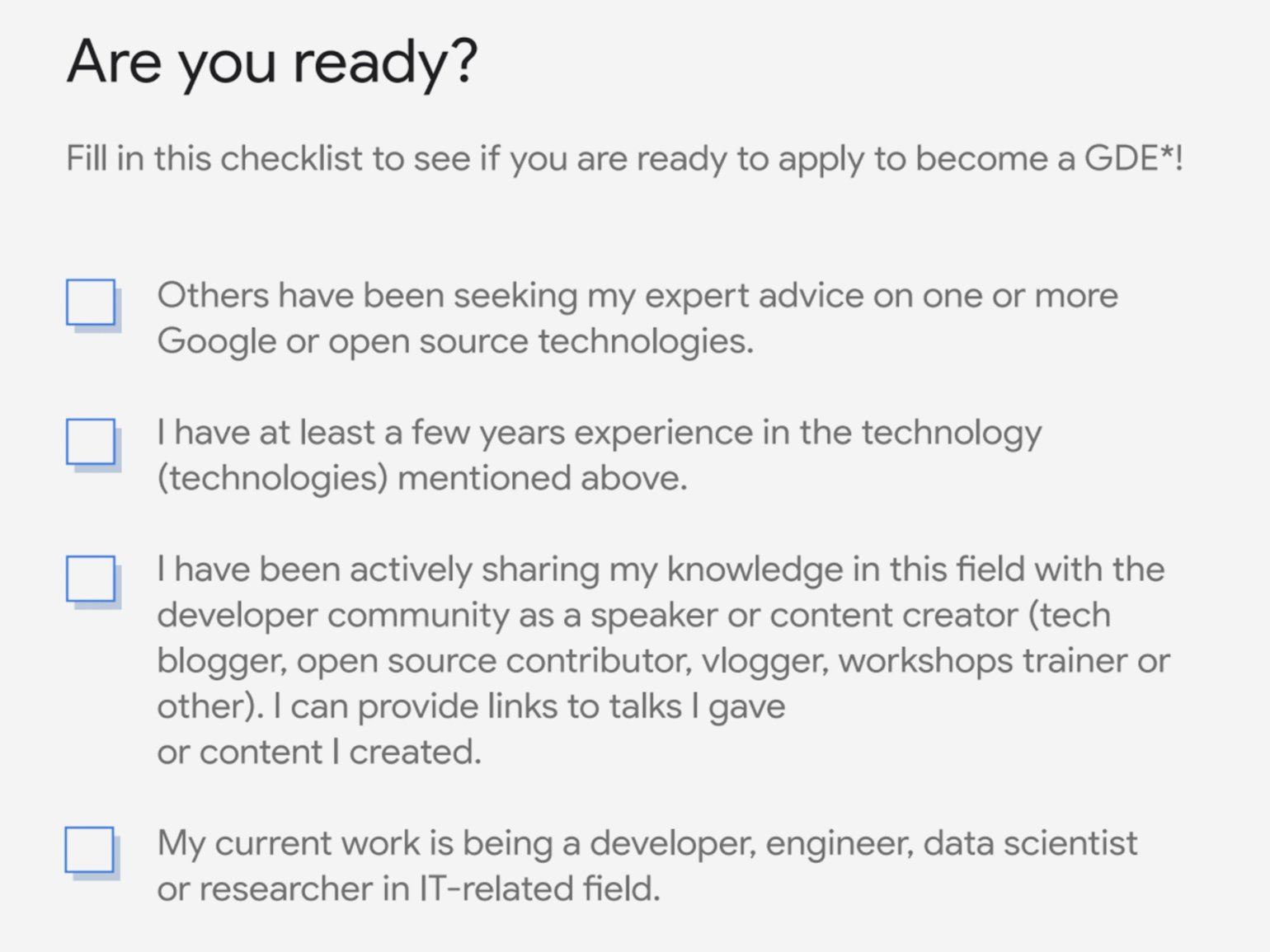The width and height of the screenshot is (1270, 952).
Task: Click the 'I have at least a few years experience' line
Action: coord(599,433)
